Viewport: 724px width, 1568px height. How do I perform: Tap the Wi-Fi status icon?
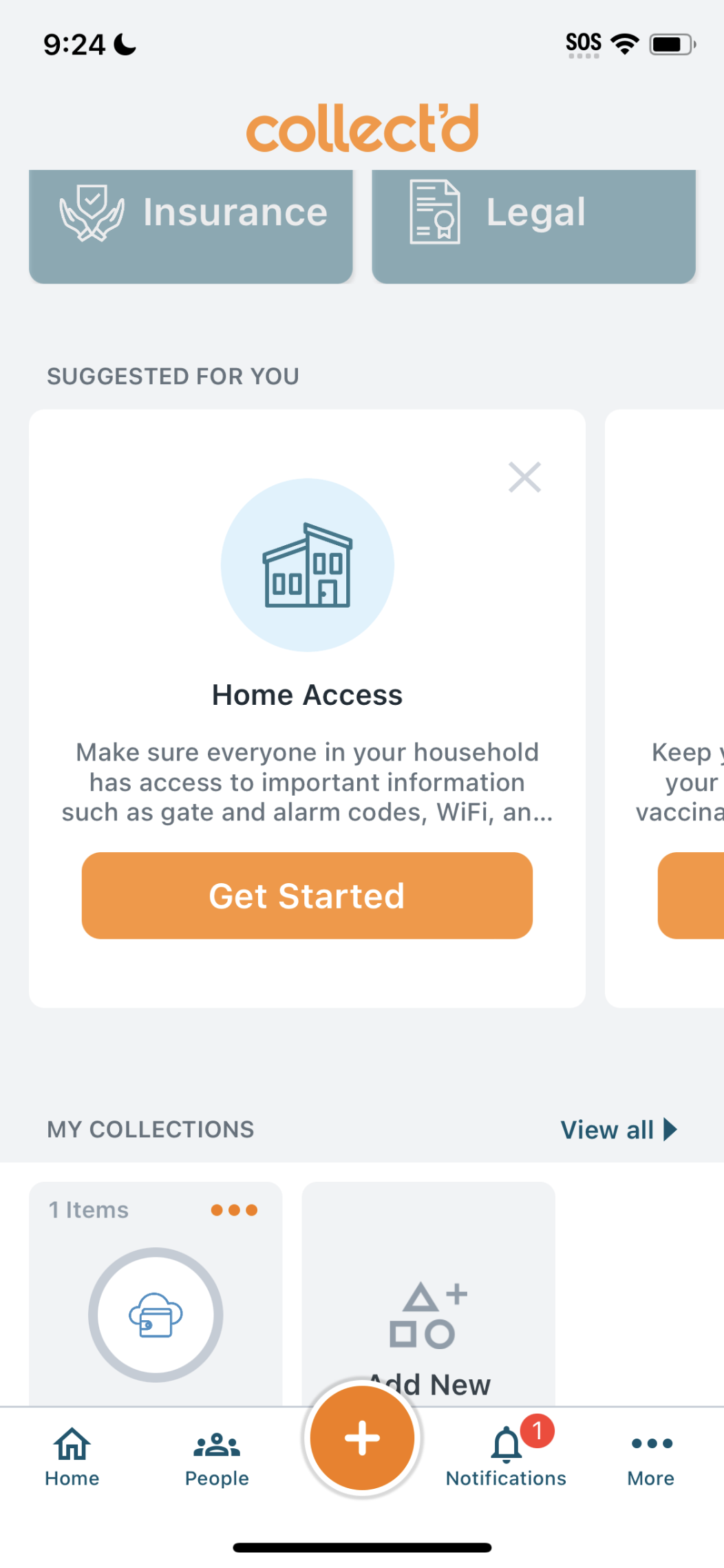625,45
